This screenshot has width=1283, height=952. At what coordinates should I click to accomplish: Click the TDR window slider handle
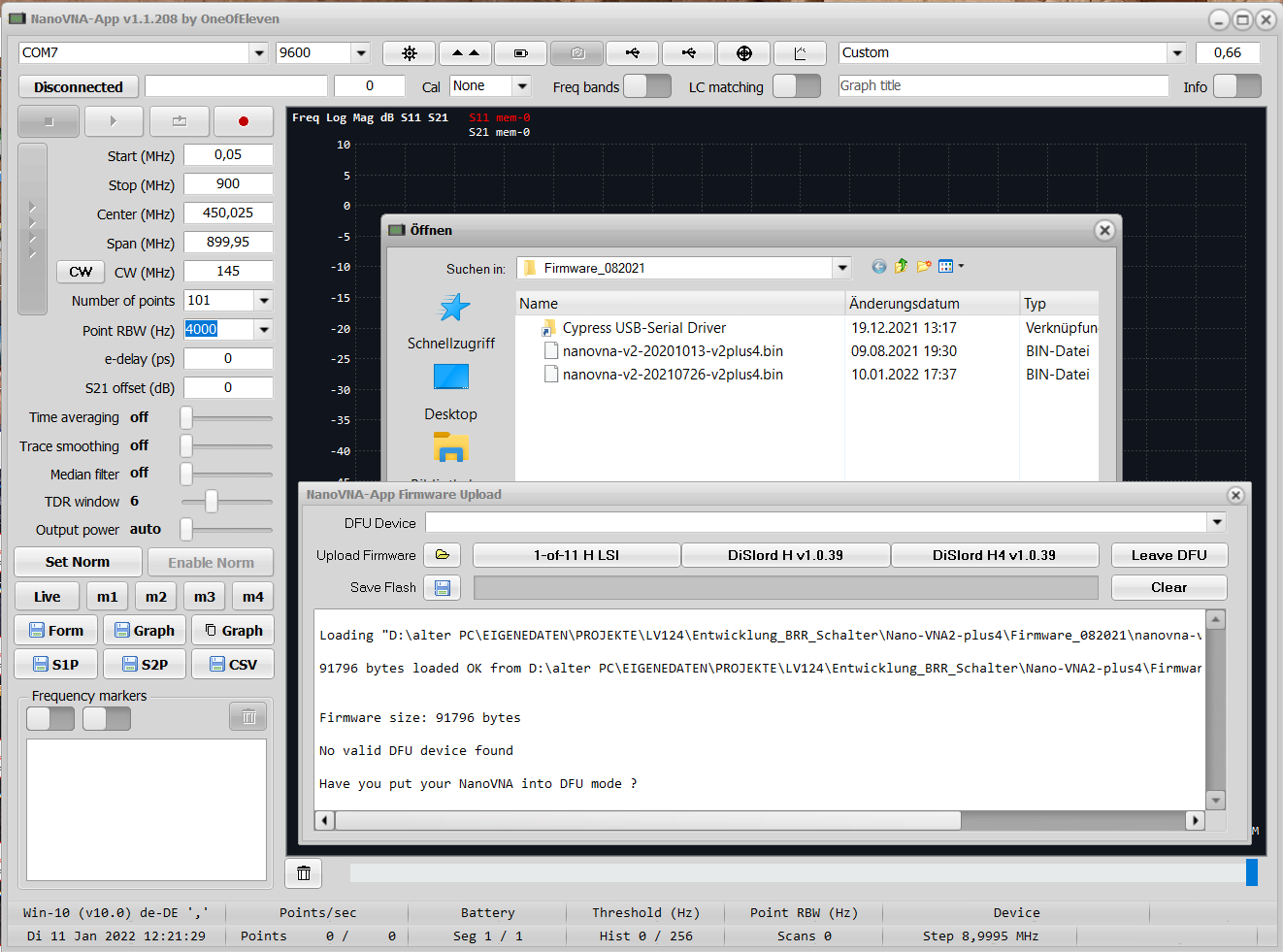[x=212, y=502]
